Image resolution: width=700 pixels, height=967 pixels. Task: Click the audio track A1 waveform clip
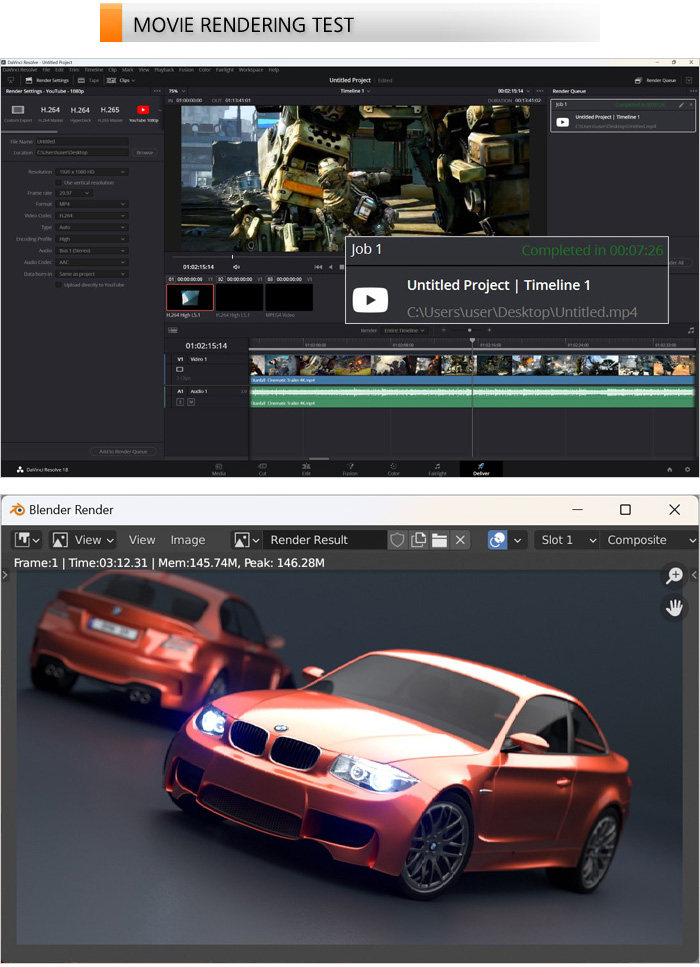pos(472,397)
